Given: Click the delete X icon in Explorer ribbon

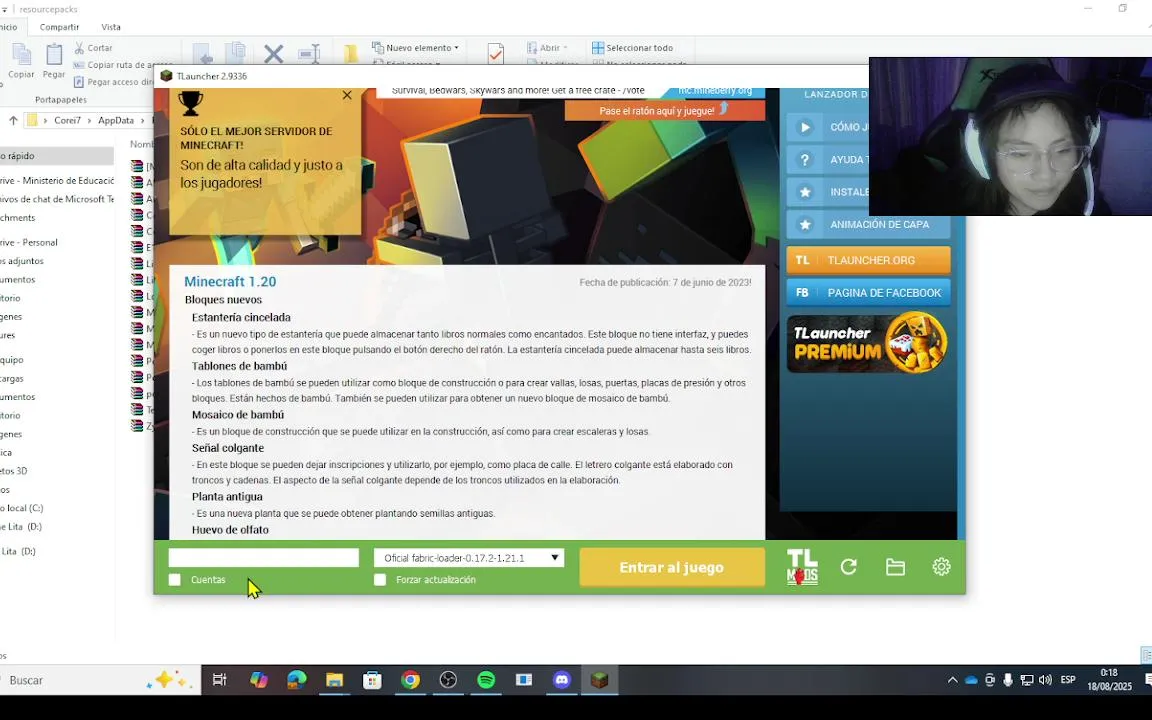Looking at the screenshot, I should tap(273, 54).
